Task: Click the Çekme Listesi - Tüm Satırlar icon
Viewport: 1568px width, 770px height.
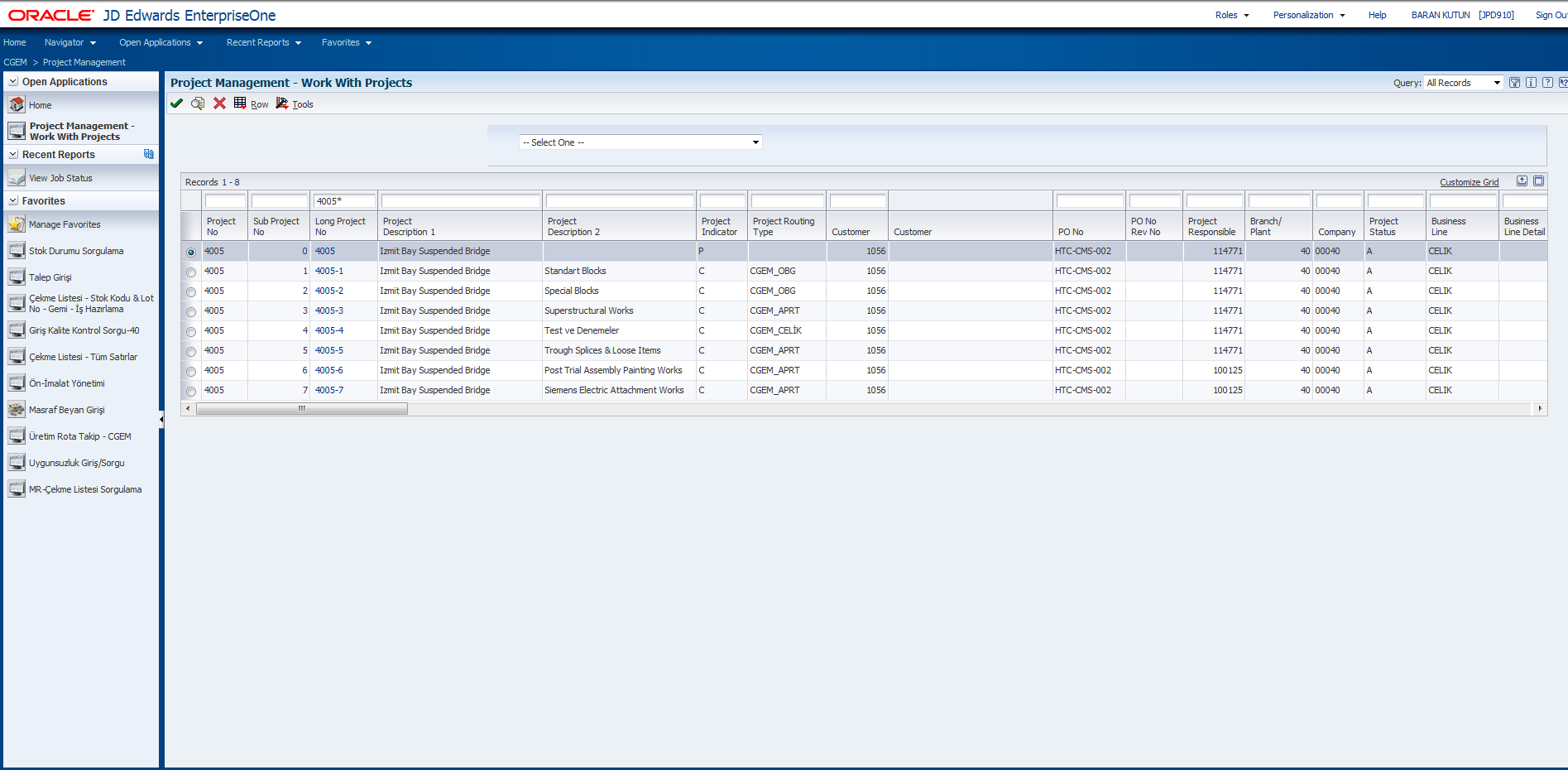Action: point(17,356)
